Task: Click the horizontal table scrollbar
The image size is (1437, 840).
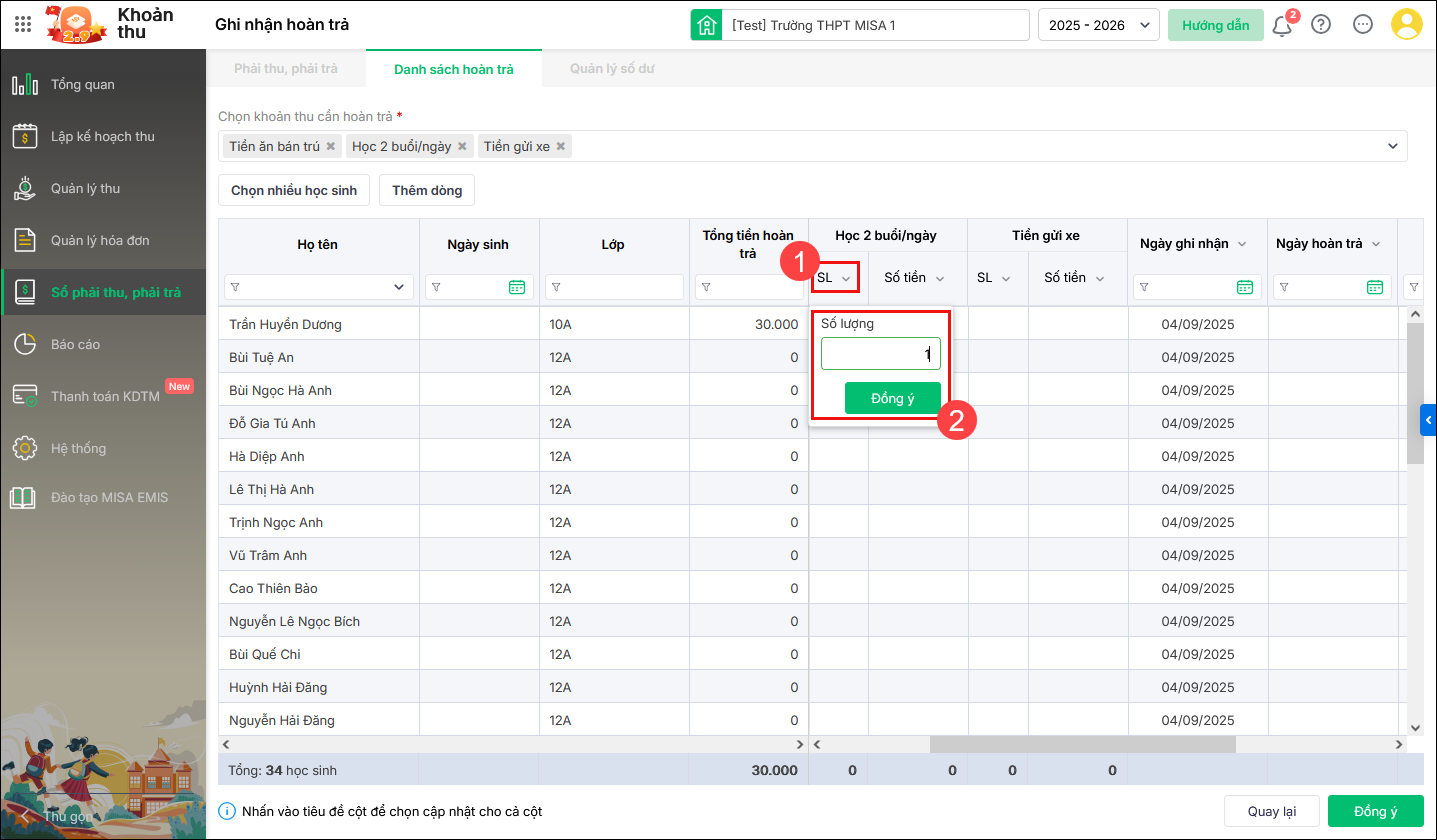Action: coord(1082,745)
